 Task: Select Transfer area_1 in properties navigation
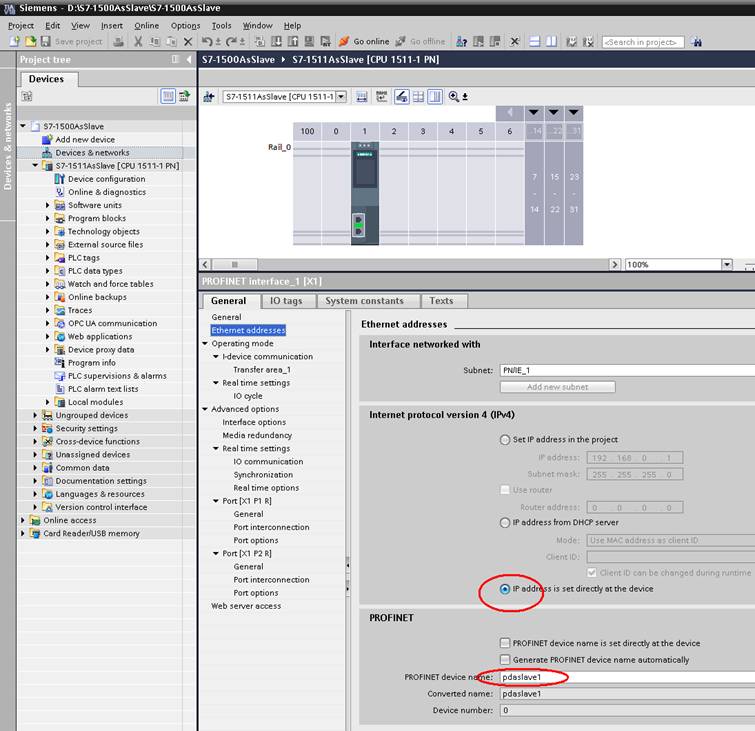pos(262,370)
